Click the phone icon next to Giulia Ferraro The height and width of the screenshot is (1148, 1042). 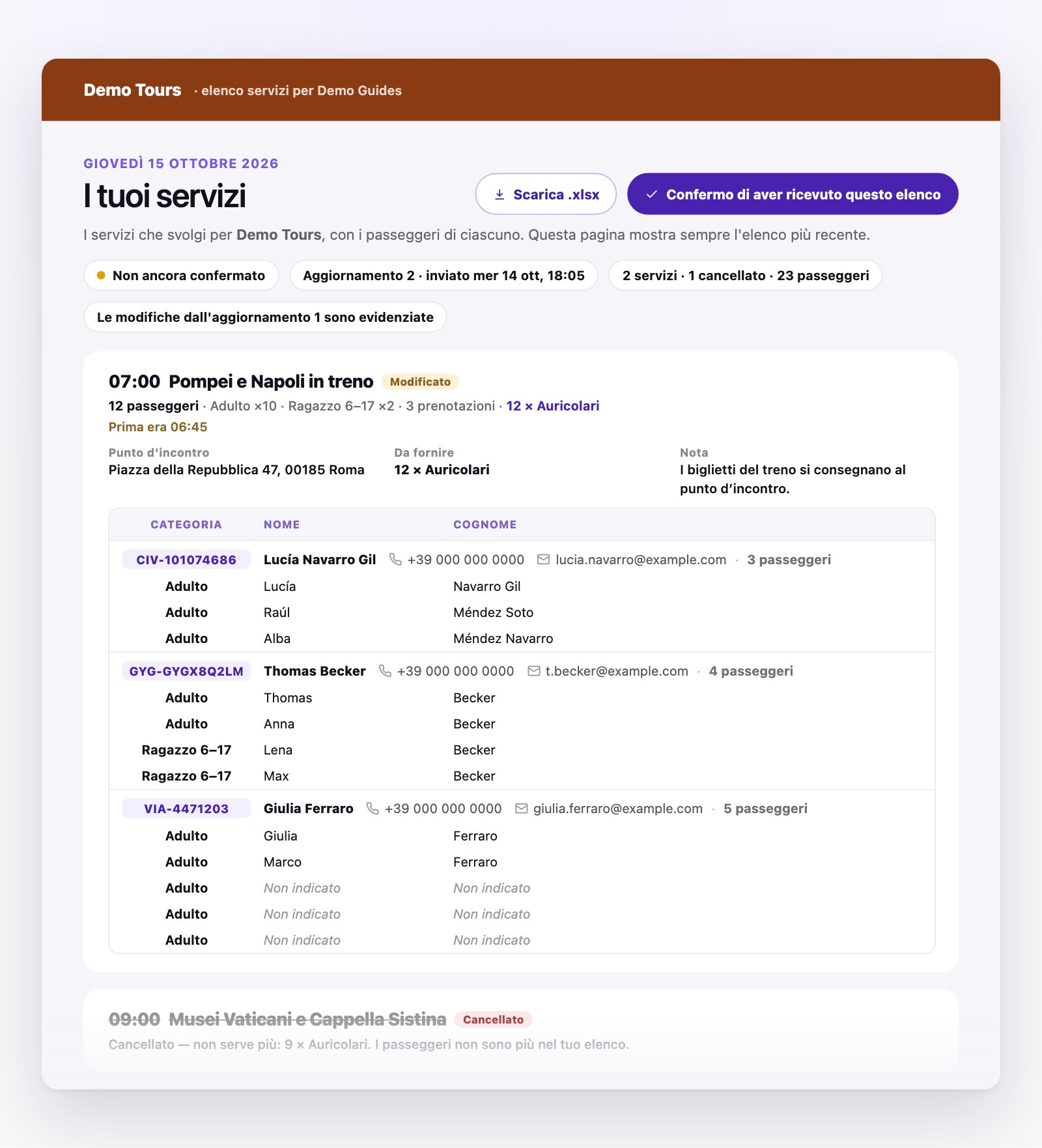373,809
